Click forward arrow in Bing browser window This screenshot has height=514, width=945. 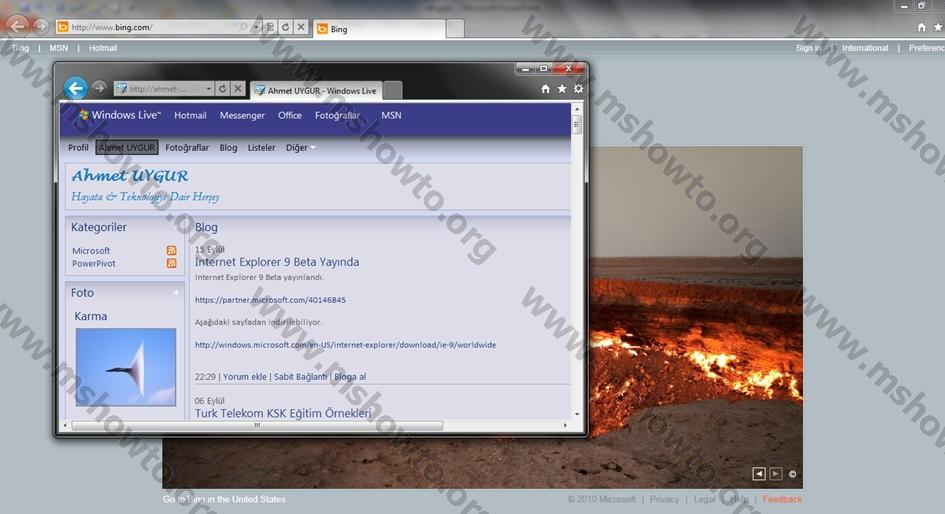40,27
